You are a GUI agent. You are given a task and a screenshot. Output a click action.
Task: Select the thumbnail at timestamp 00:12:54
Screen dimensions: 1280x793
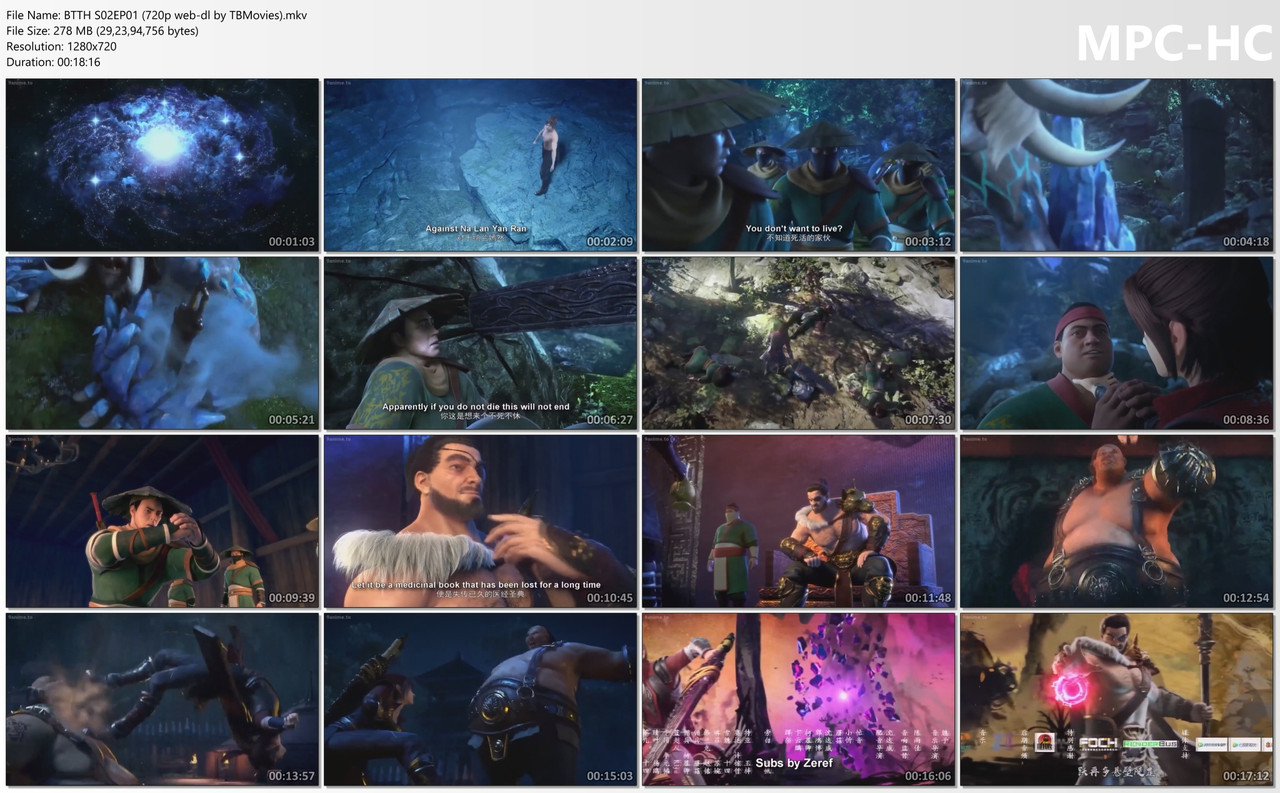click(x=1117, y=521)
